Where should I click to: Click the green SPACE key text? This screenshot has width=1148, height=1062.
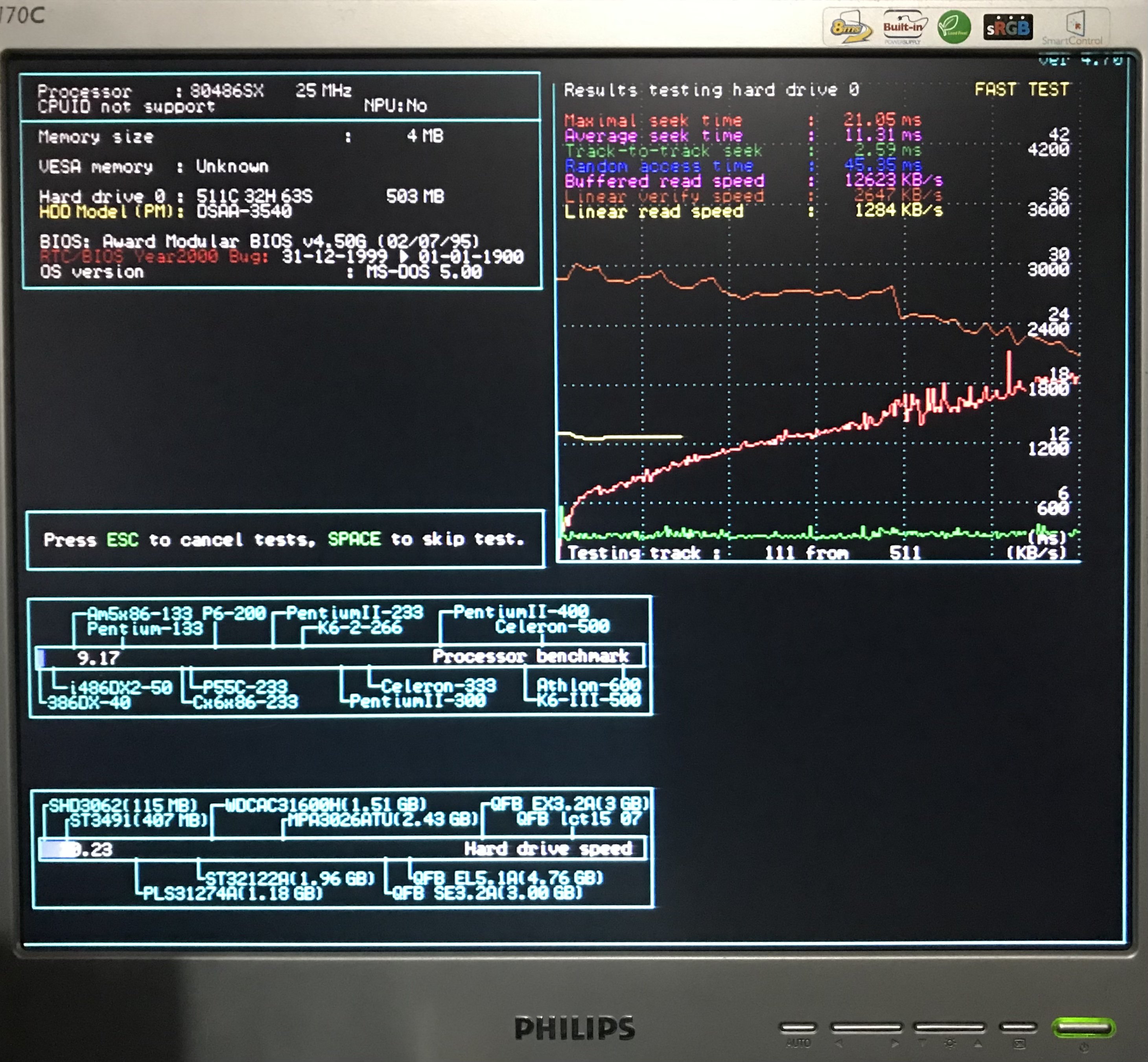coord(354,539)
